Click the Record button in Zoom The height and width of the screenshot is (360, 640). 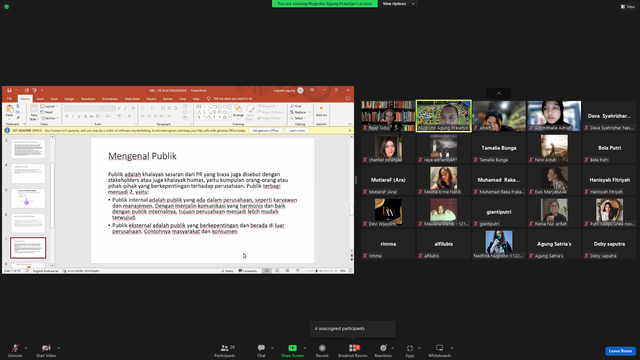pyautogui.click(x=322, y=350)
